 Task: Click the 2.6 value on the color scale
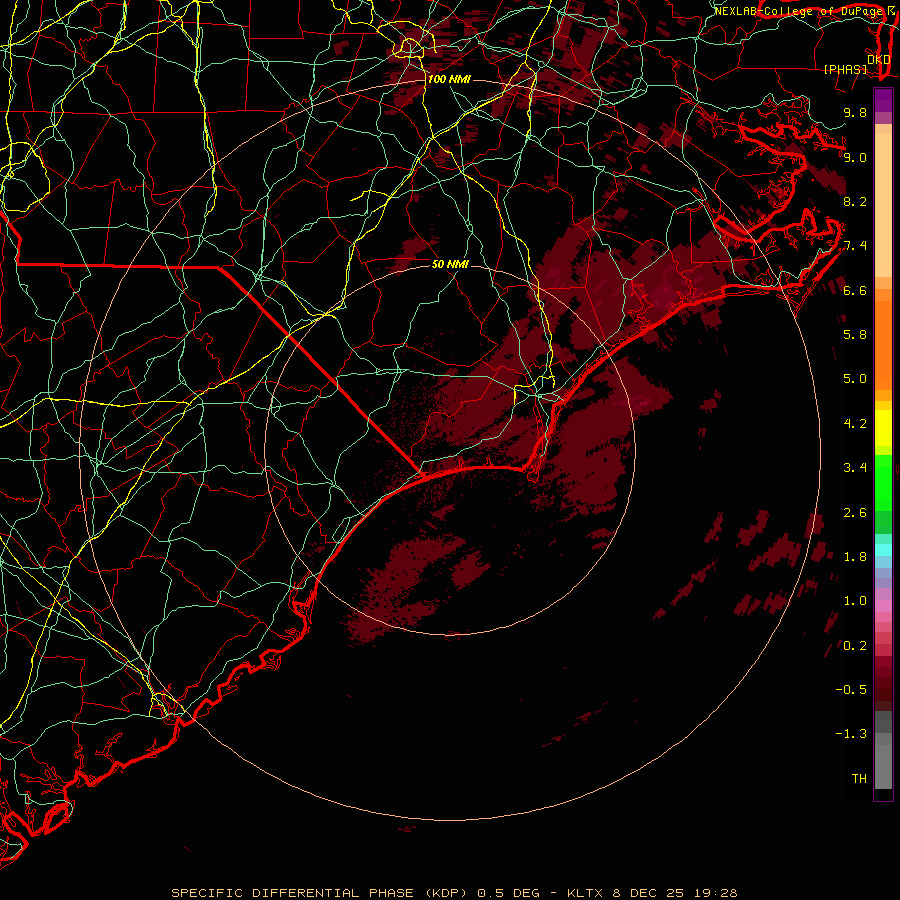(x=855, y=513)
